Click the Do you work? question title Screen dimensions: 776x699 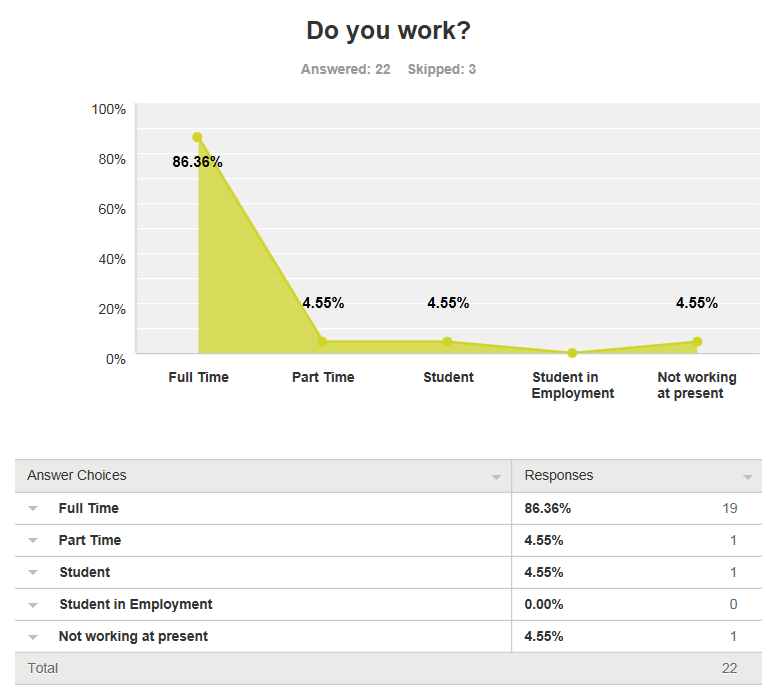388,31
